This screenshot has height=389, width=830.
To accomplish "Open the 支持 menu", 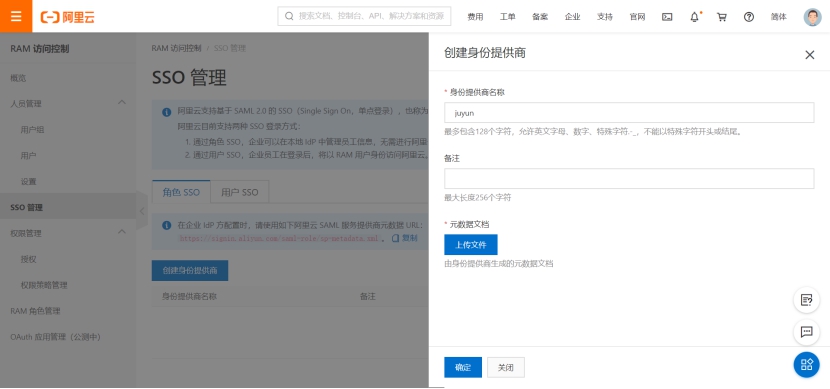I will pos(605,16).
